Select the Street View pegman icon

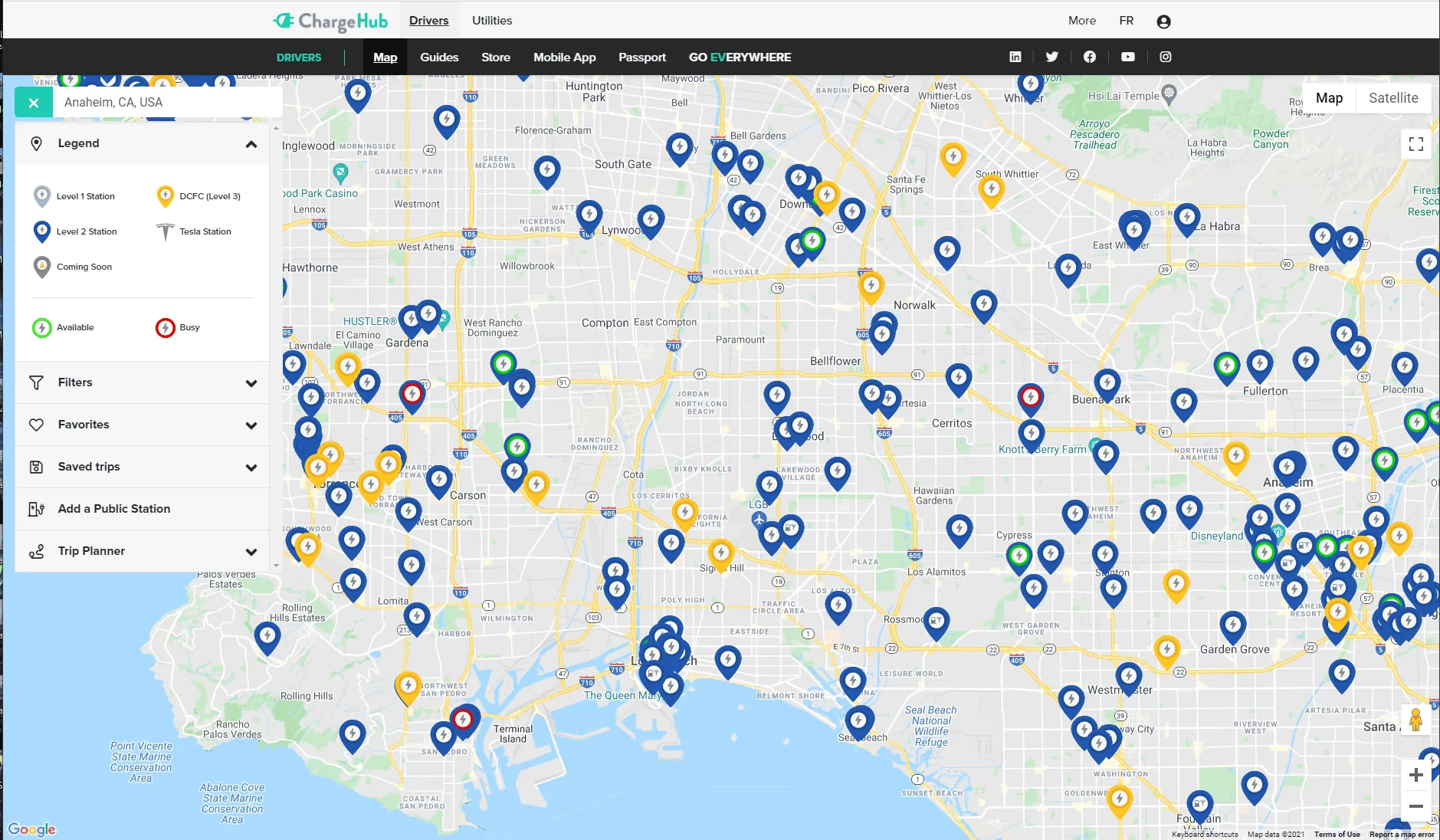pyautogui.click(x=1415, y=720)
